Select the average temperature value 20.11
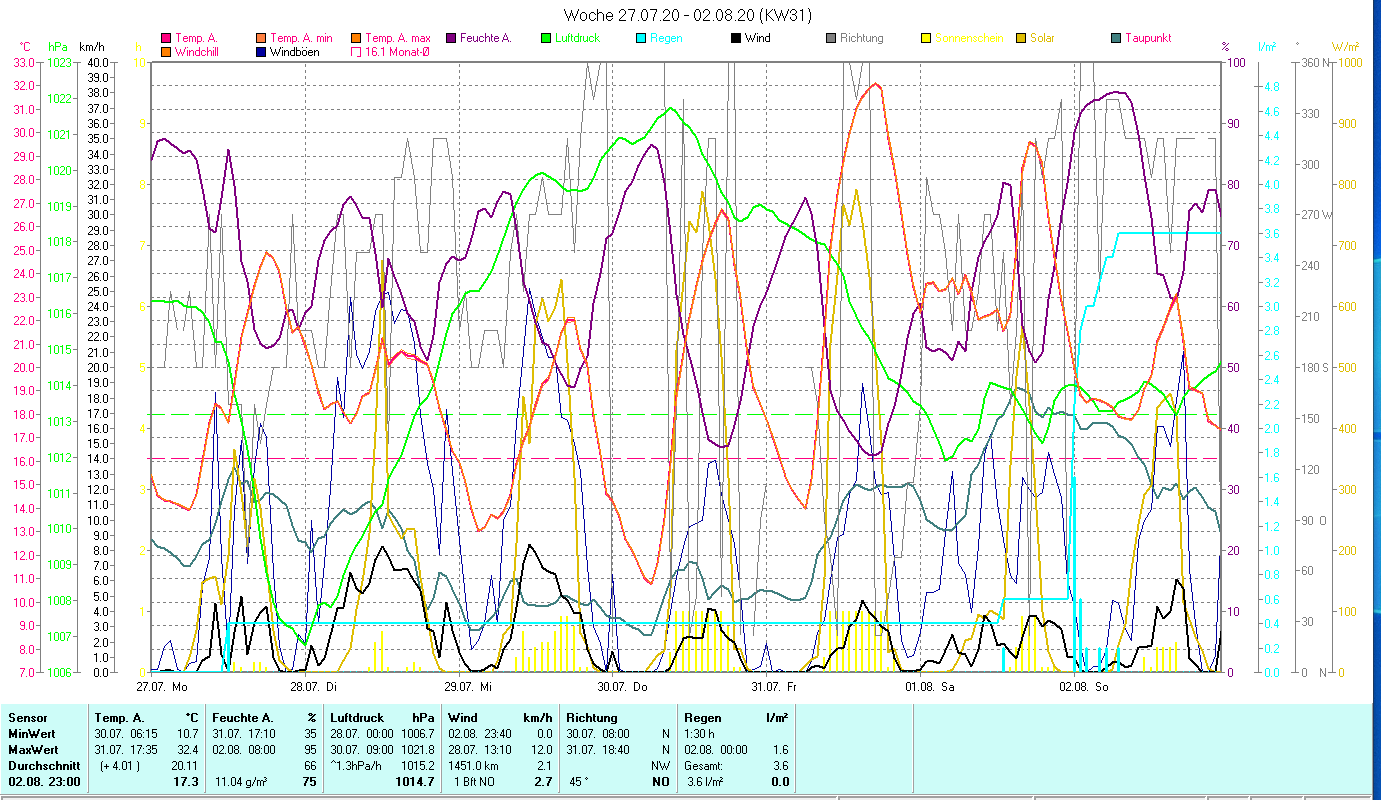1381x800 pixels. (x=184, y=766)
